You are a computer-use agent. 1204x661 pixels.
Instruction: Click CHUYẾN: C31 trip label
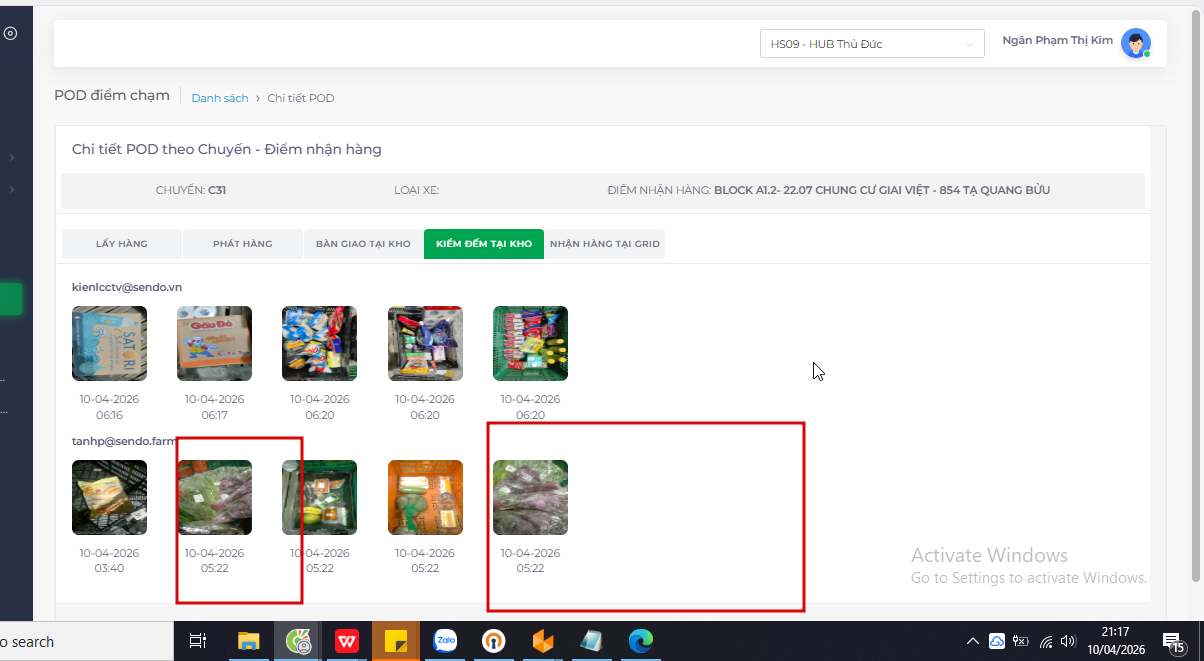(x=191, y=190)
